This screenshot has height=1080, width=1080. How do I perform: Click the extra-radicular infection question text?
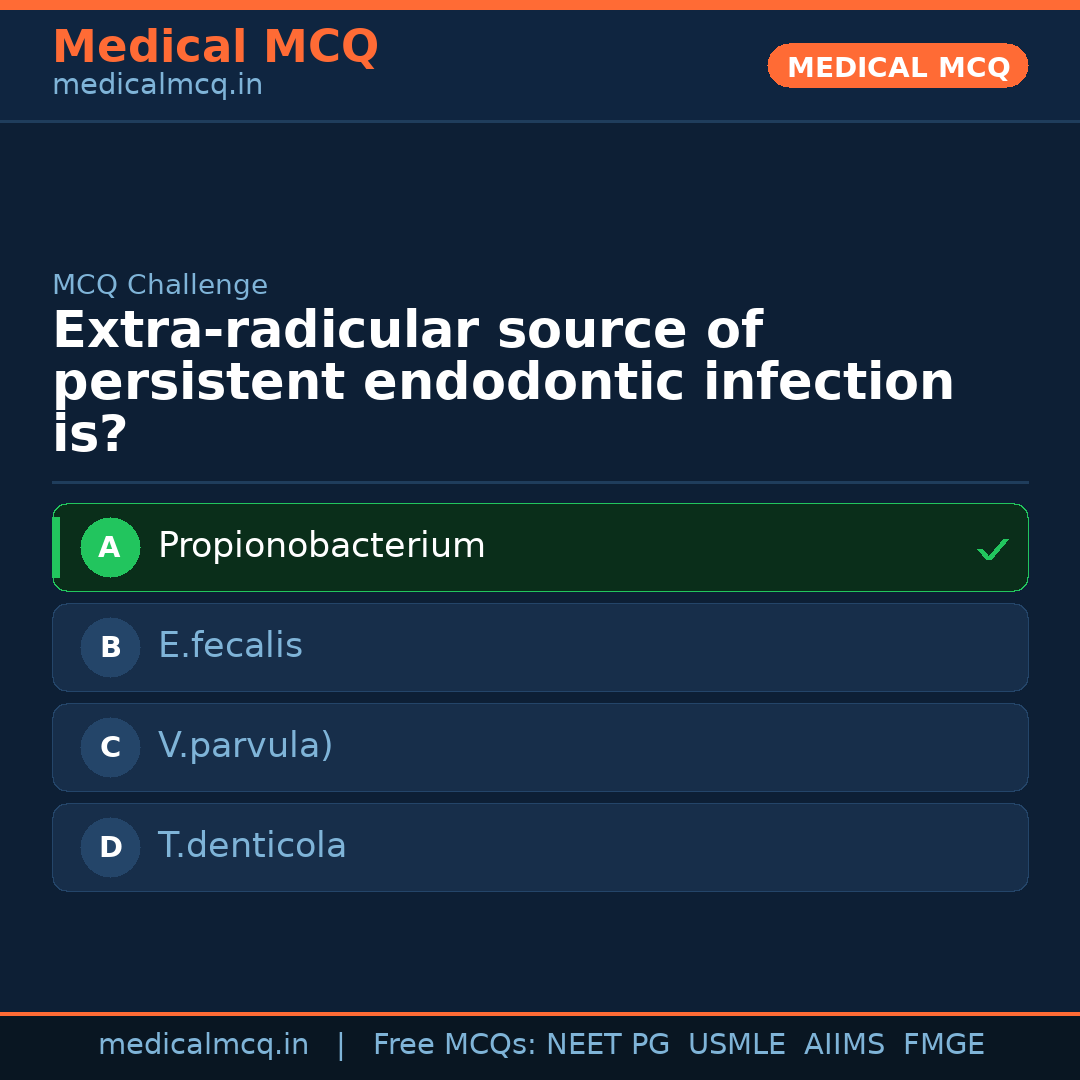point(503,383)
